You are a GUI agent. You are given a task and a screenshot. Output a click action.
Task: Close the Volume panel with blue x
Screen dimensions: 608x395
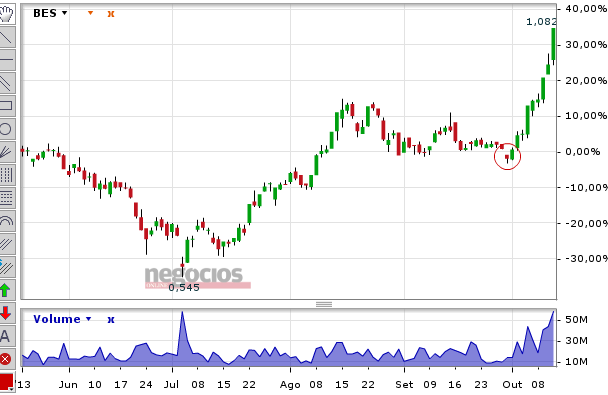[x=111, y=320]
